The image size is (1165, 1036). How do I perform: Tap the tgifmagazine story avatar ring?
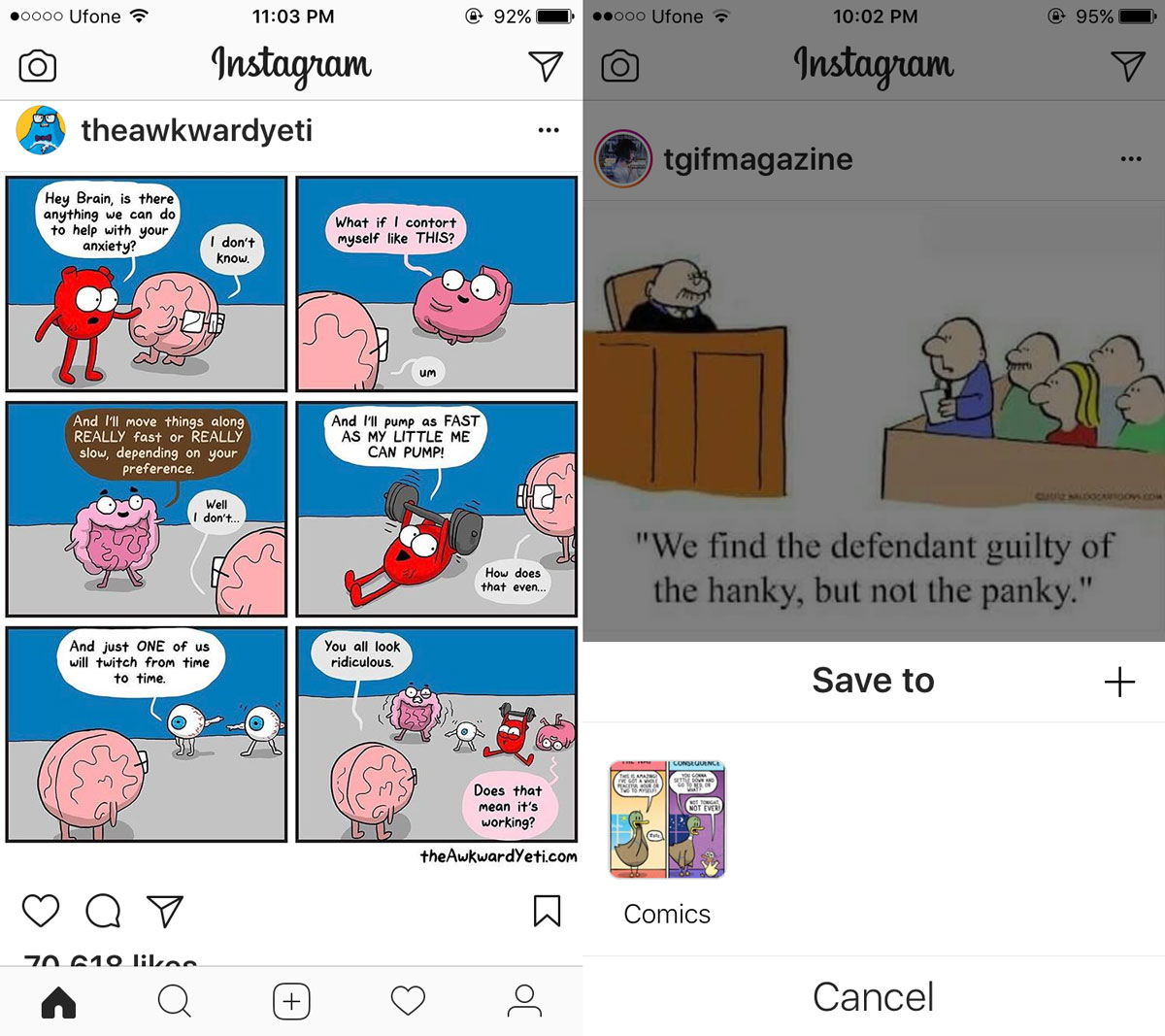pyautogui.click(x=623, y=158)
